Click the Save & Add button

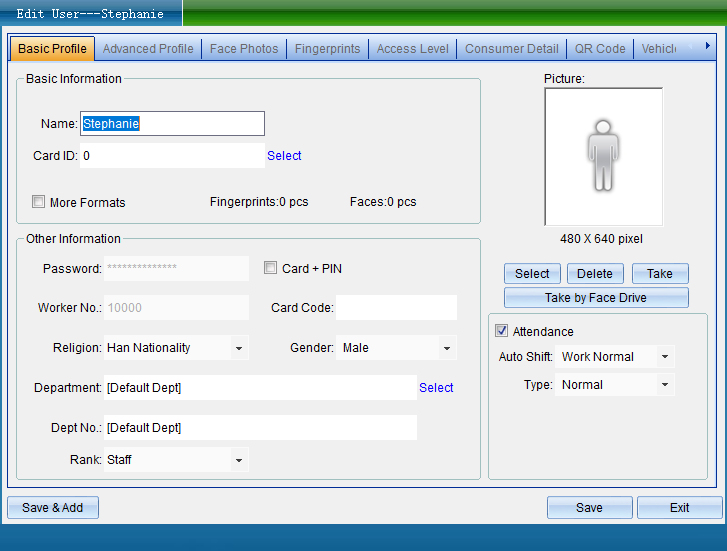click(53, 508)
